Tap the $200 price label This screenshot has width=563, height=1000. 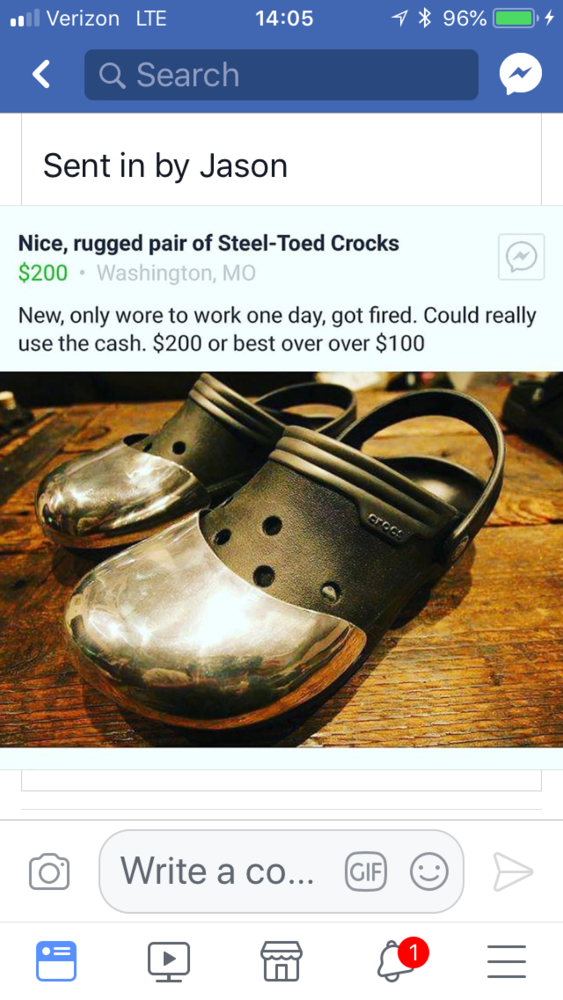pyautogui.click(x=43, y=273)
